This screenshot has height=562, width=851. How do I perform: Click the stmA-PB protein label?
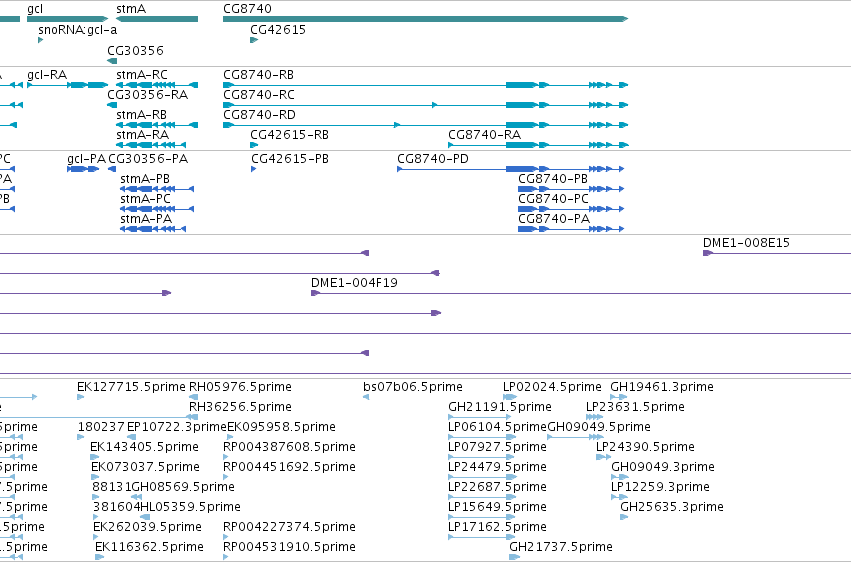point(145,179)
